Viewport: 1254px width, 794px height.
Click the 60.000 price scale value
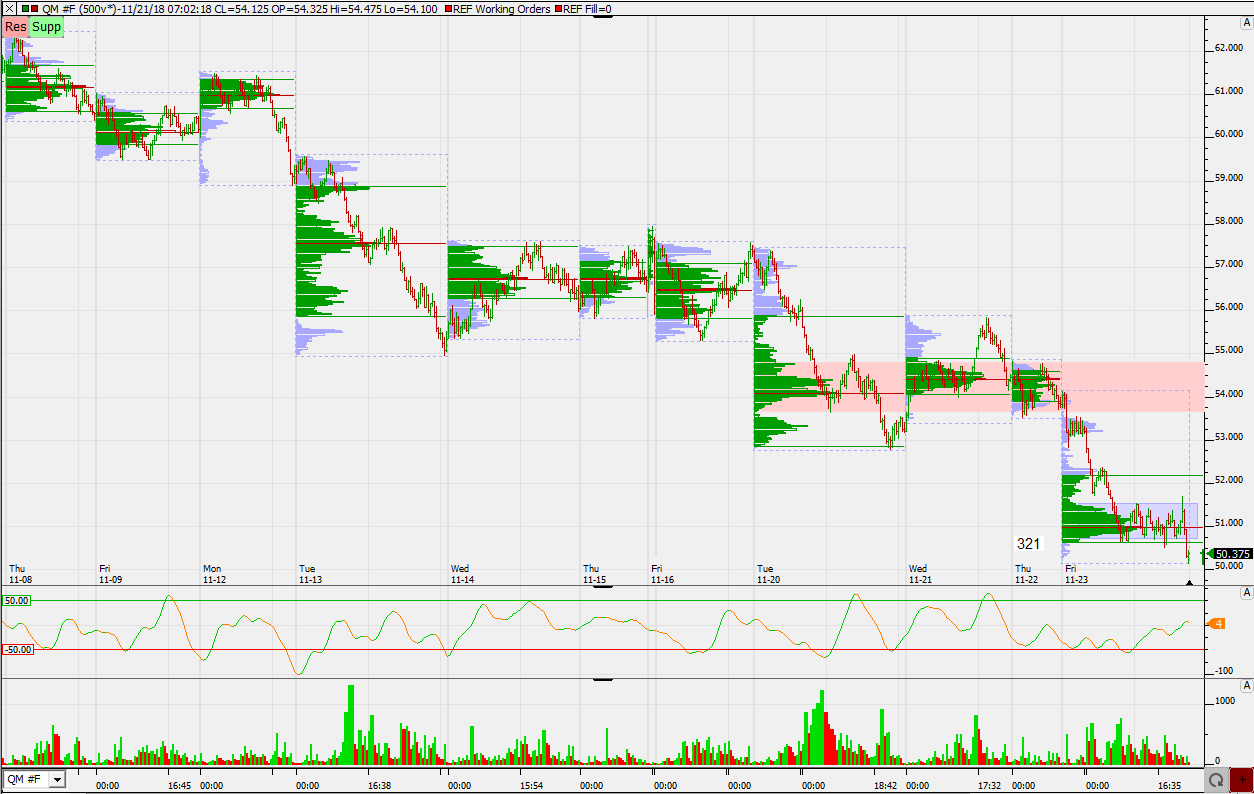(1228, 134)
